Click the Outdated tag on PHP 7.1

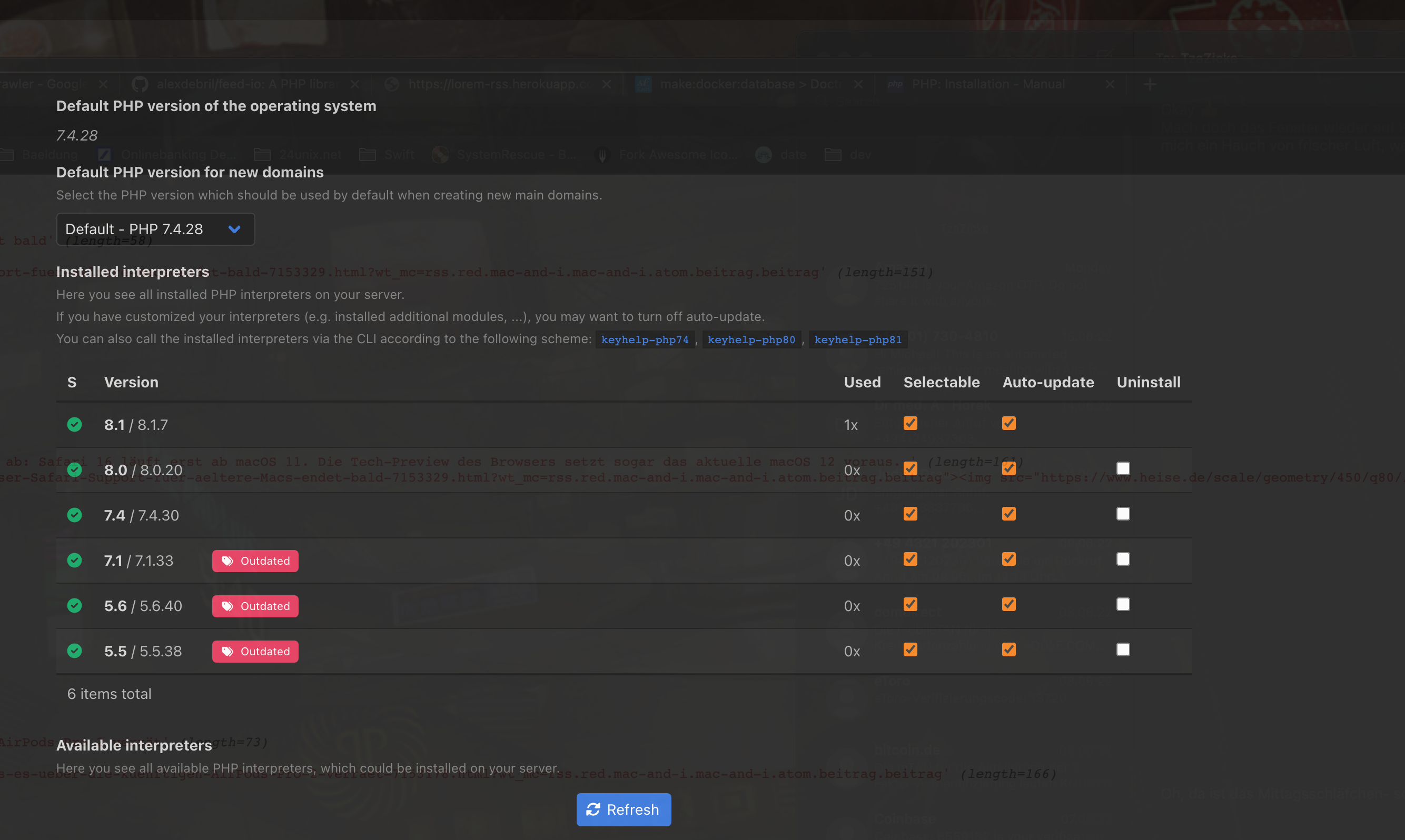(255, 561)
